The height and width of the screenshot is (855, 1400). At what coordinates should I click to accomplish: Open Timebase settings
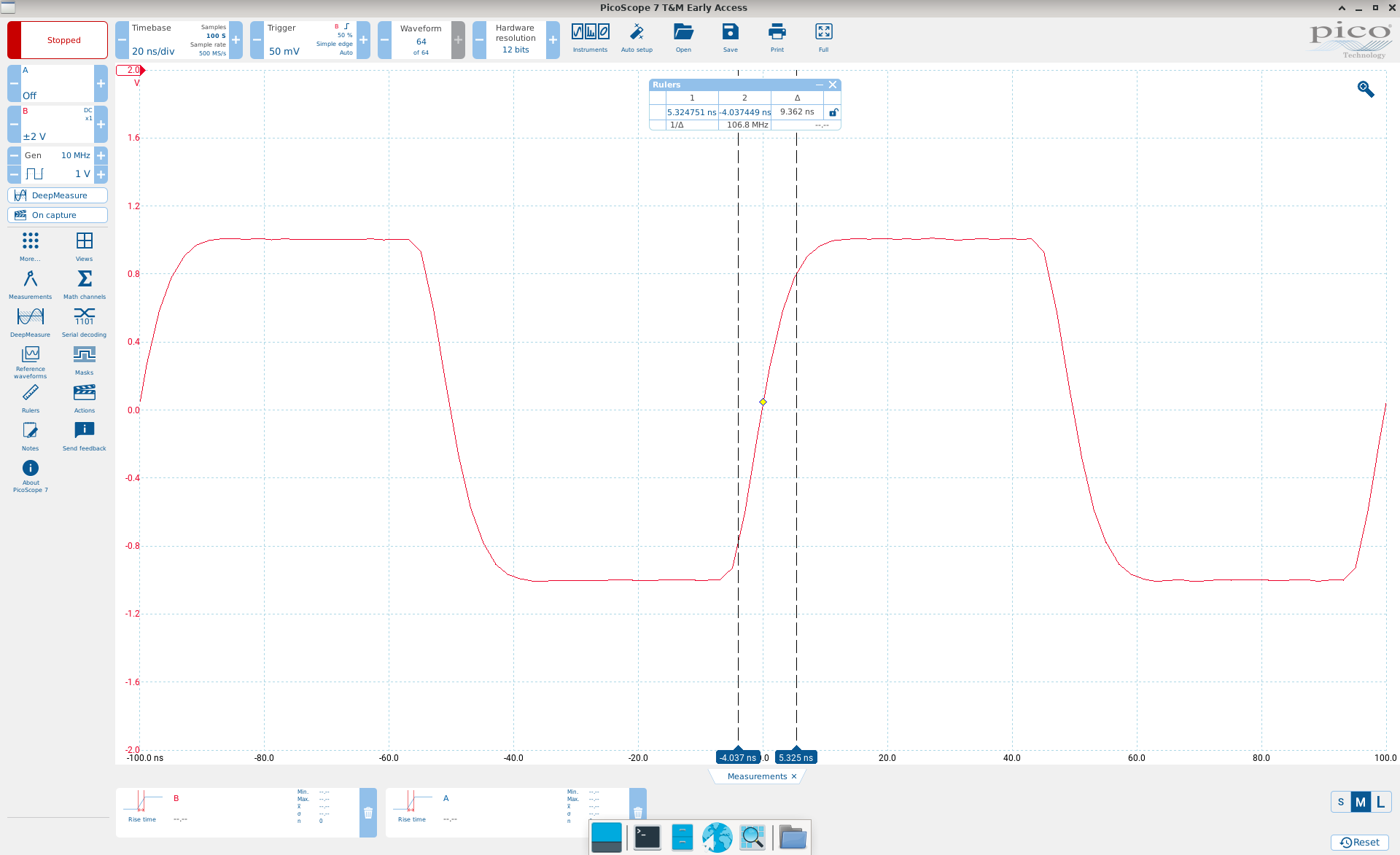pyautogui.click(x=179, y=40)
